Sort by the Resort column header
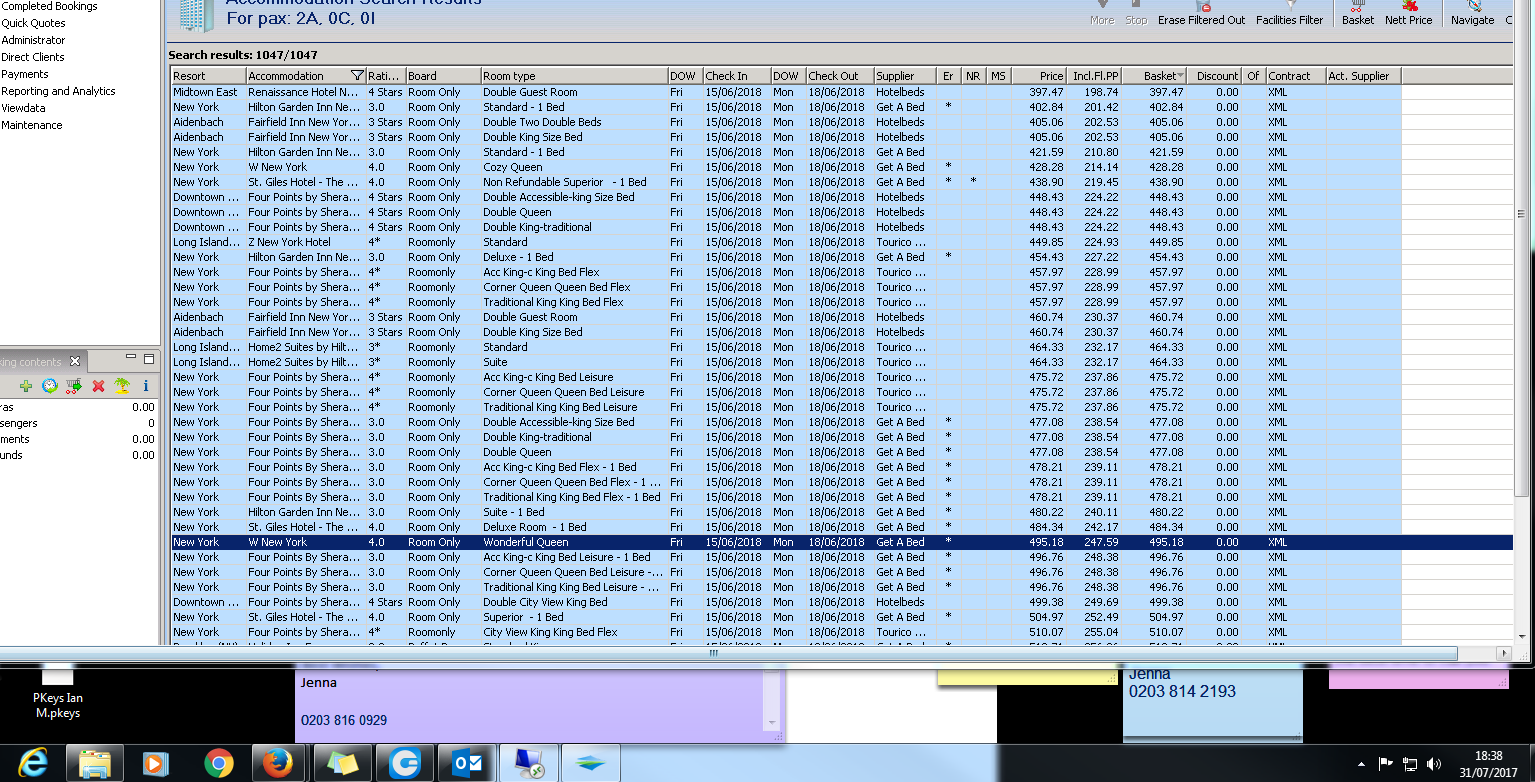 tap(208, 76)
